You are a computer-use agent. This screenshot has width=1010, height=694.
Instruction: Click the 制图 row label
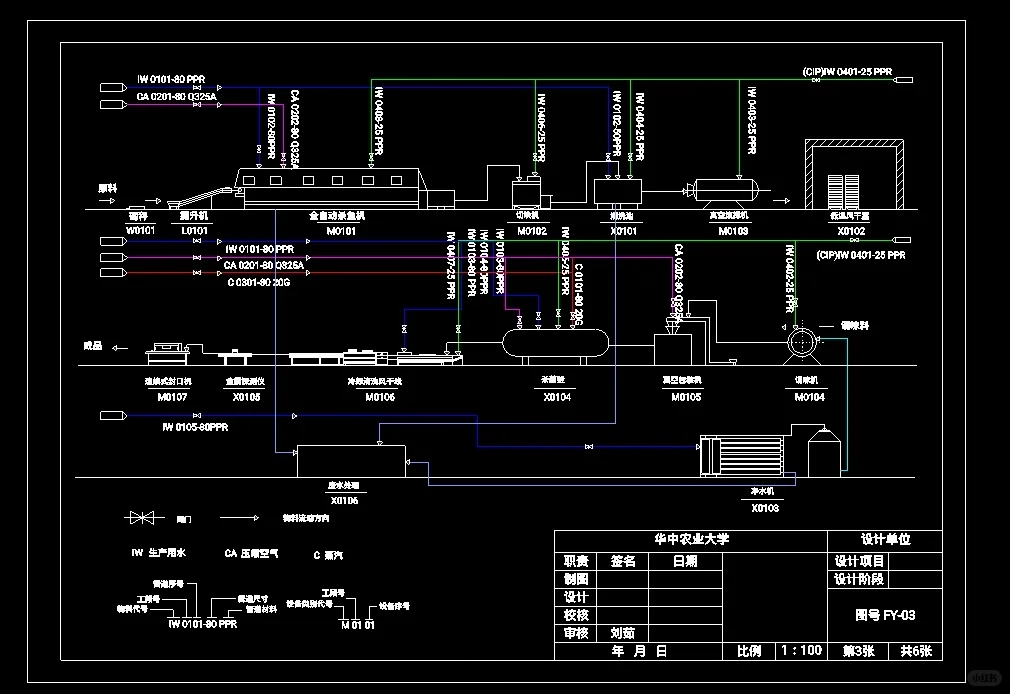(x=576, y=579)
